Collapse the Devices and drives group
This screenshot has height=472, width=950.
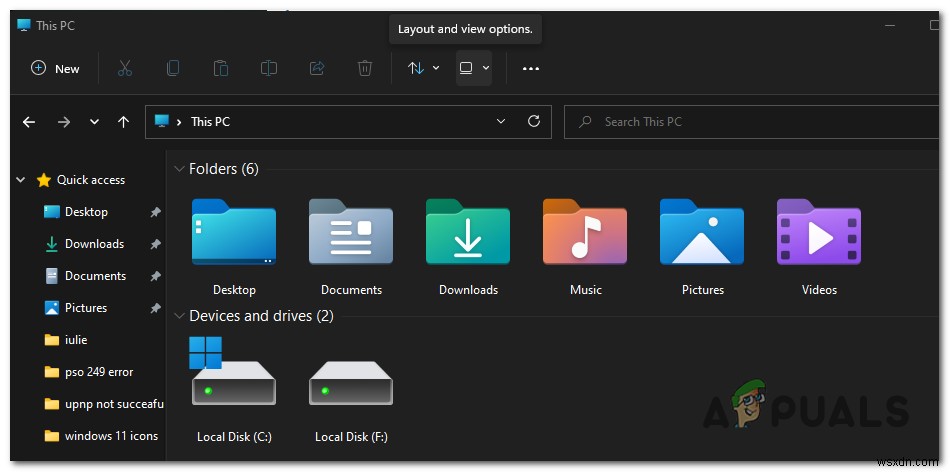(179, 316)
